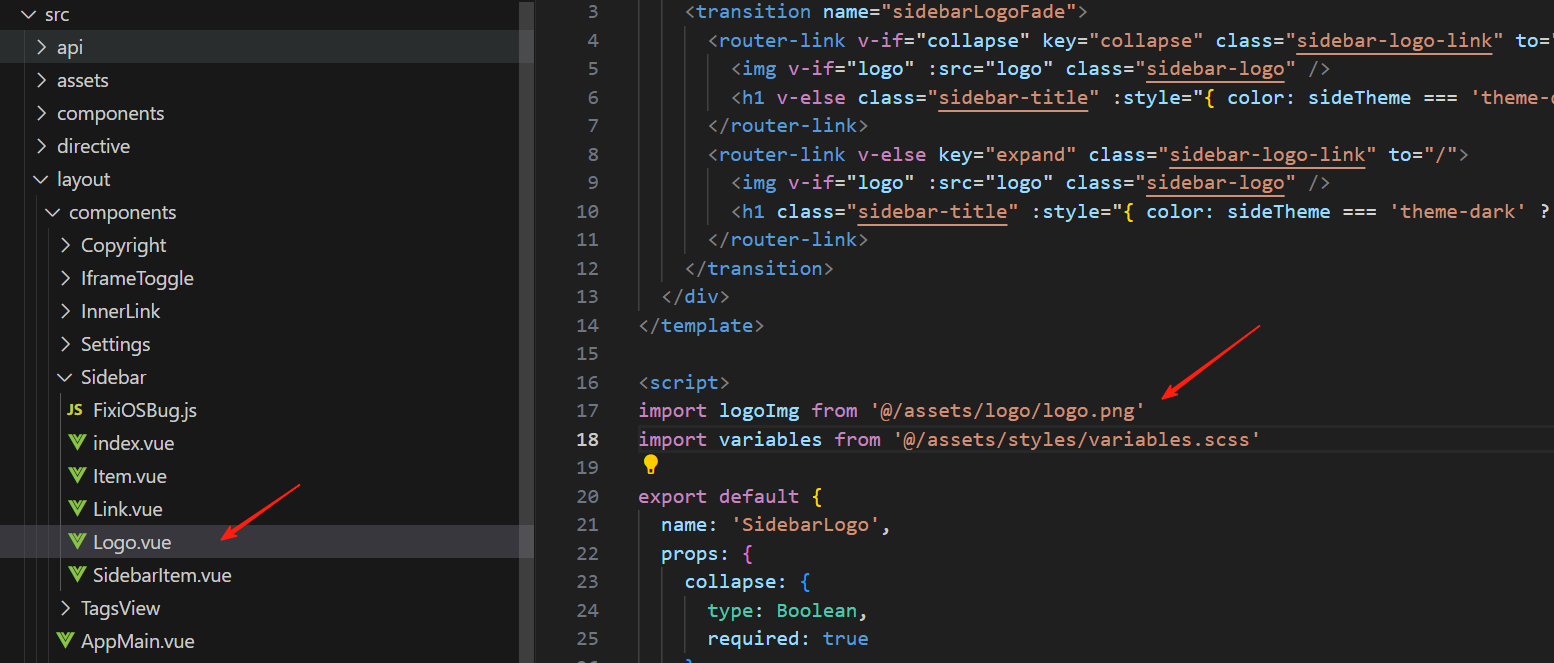This screenshot has width=1554, height=663.
Task: Open the Copyright folder
Action: pyautogui.click(x=123, y=245)
